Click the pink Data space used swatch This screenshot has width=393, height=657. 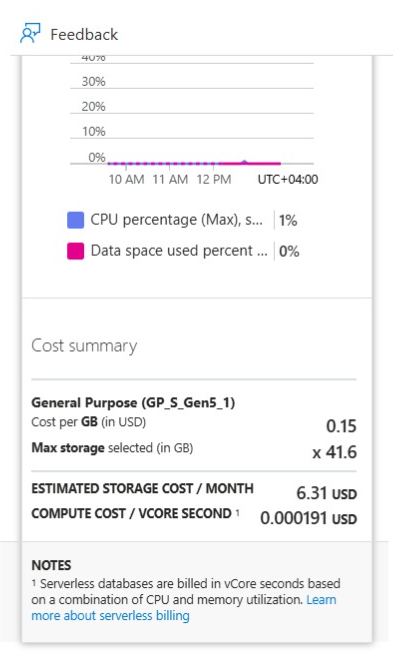(75, 251)
